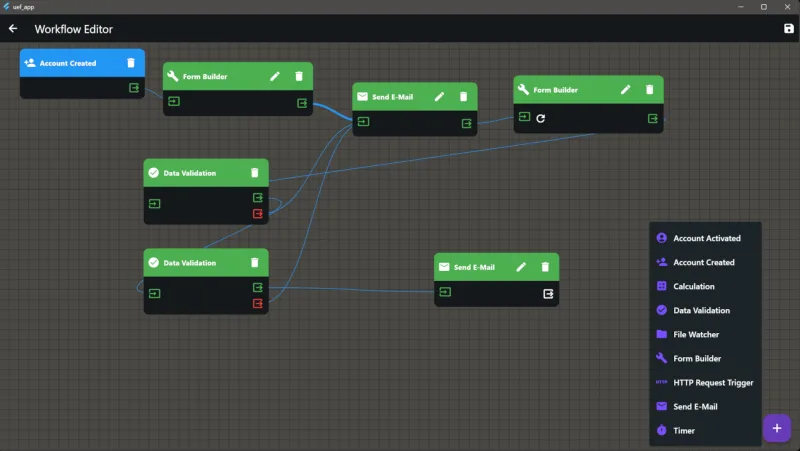Click the lower Send E-Mail white output port
The width and height of the screenshot is (800, 451).
[x=548, y=294]
